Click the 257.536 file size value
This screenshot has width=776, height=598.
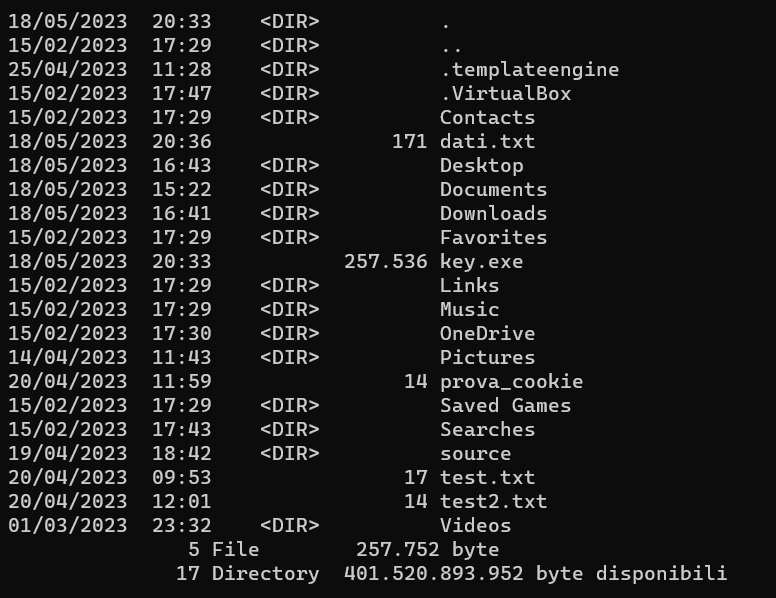click(x=386, y=262)
